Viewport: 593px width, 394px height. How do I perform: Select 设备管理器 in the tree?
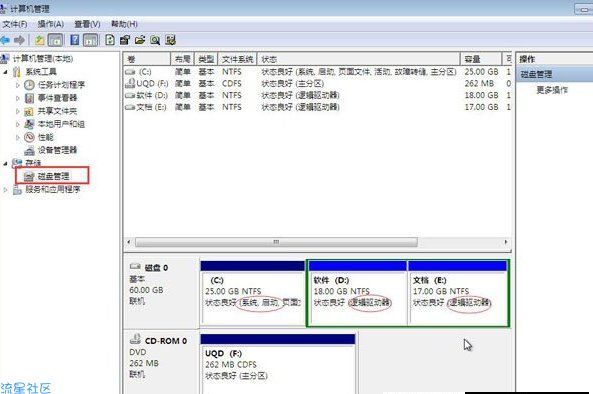(x=57, y=150)
